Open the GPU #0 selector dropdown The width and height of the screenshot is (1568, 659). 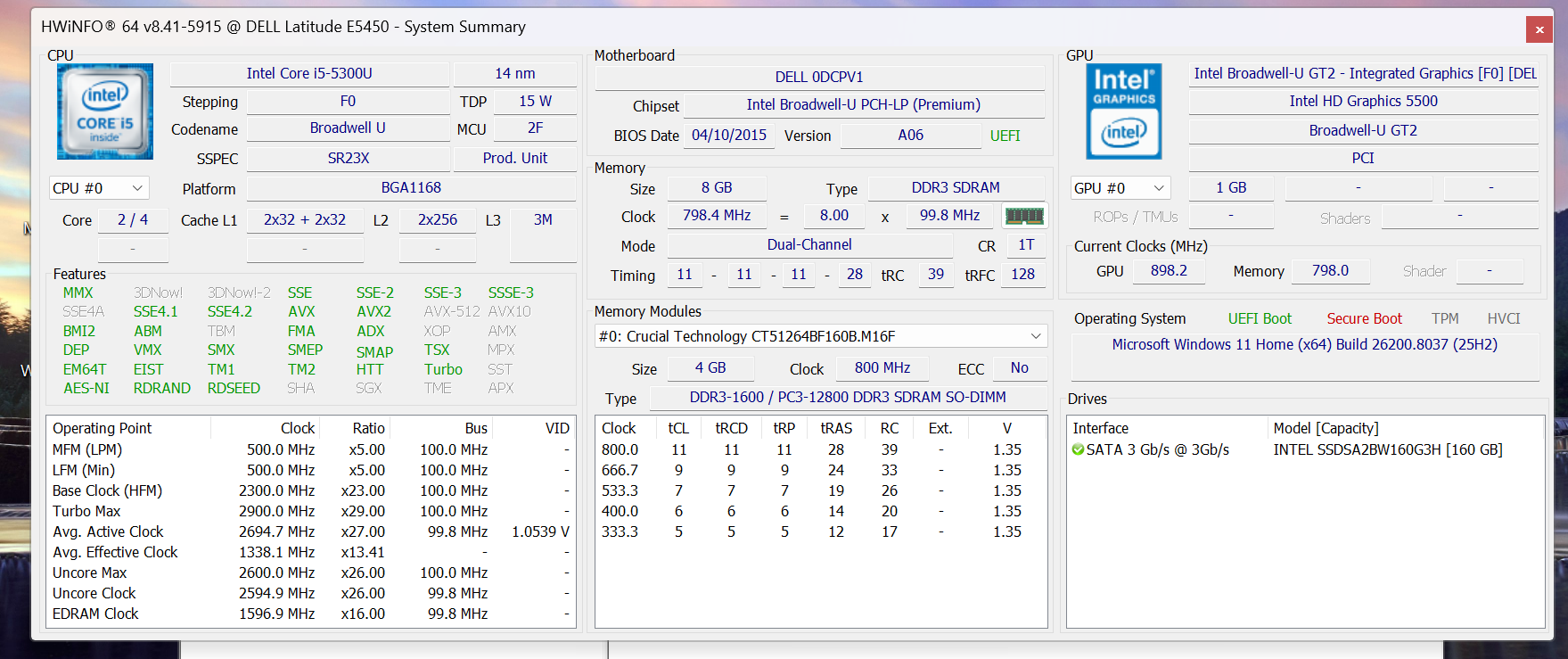[x=1121, y=188]
